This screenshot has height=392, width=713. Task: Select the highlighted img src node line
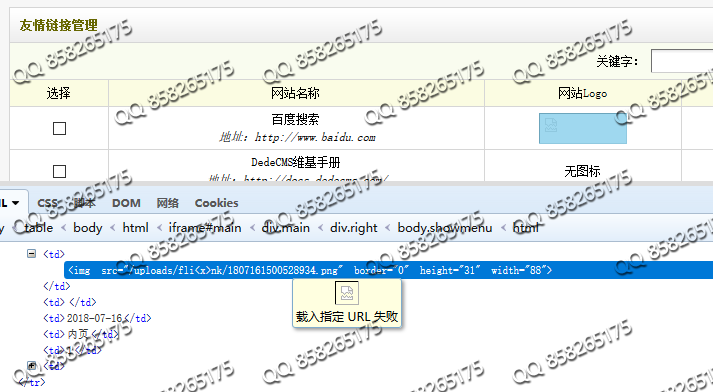[x=388, y=270]
